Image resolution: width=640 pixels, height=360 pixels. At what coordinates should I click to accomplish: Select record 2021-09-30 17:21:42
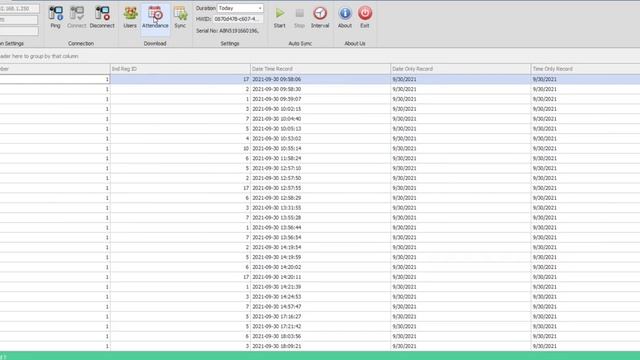[320, 327]
